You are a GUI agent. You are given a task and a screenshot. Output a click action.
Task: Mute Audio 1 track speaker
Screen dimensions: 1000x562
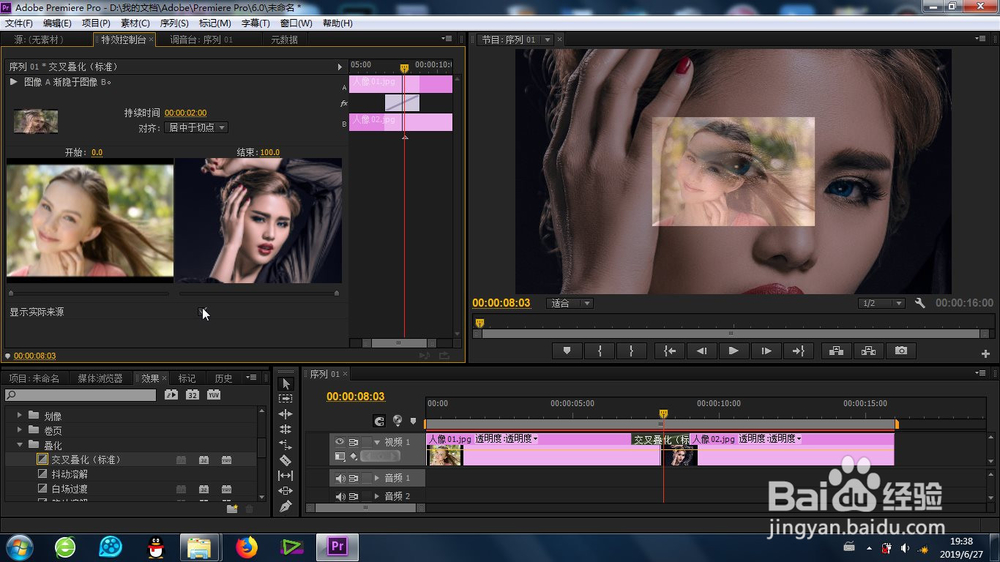click(340, 478)
